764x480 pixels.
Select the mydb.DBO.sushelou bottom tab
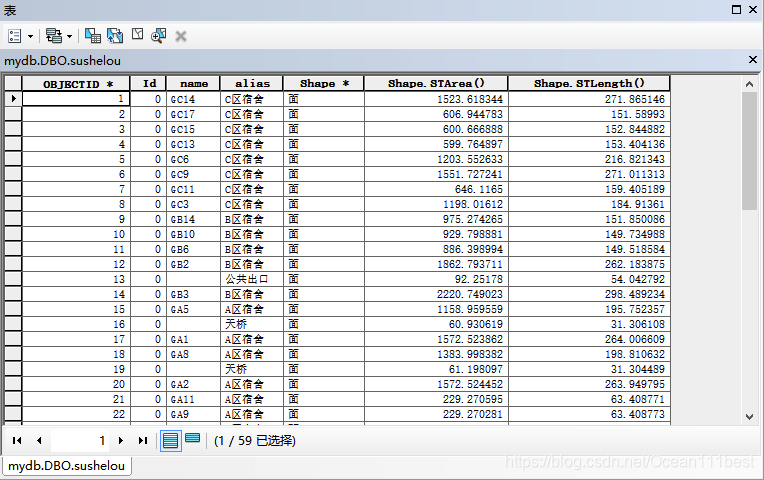tap(67, 466)
